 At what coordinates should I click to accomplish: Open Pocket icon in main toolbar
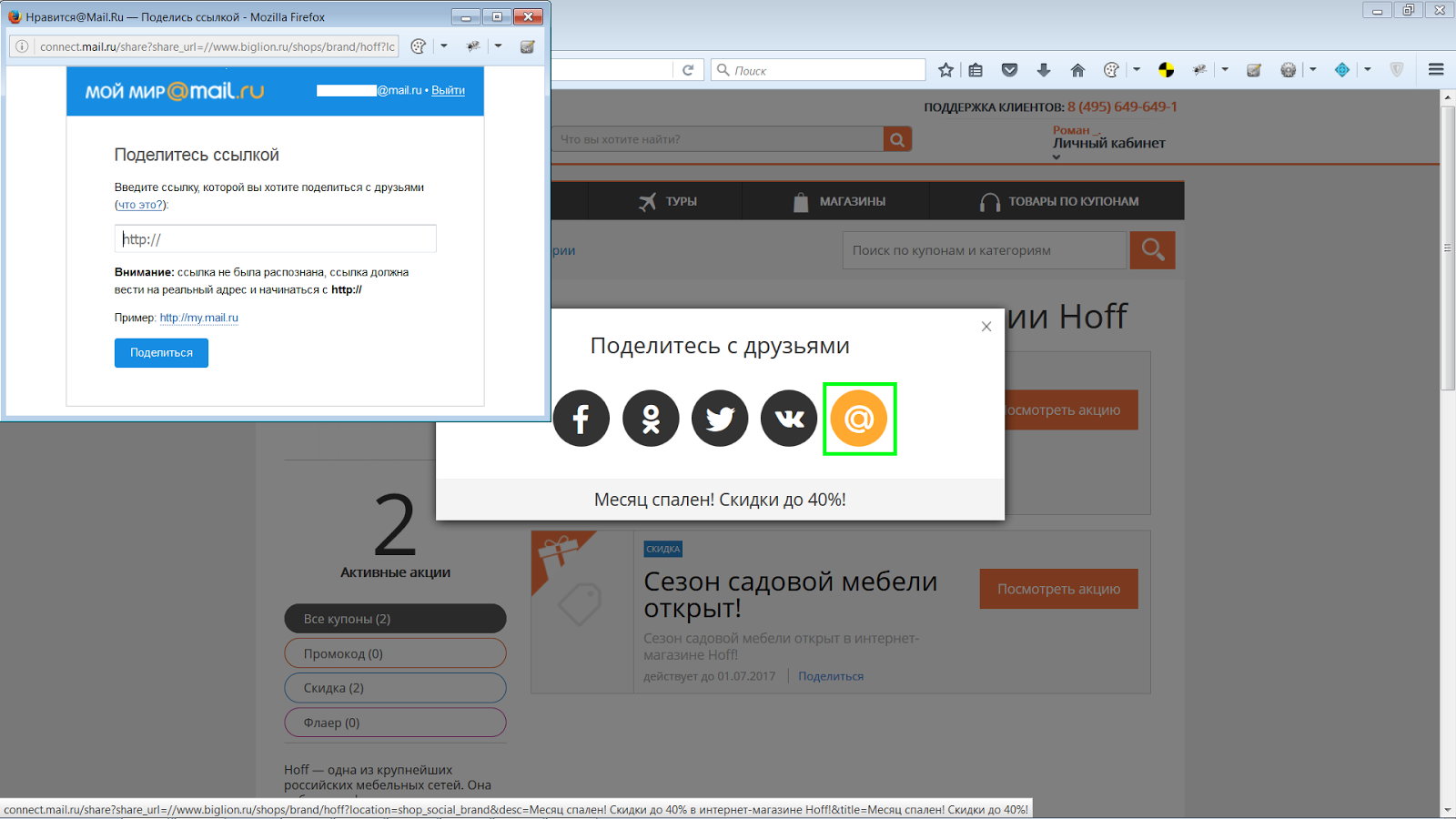click(x=1009, y=70)
